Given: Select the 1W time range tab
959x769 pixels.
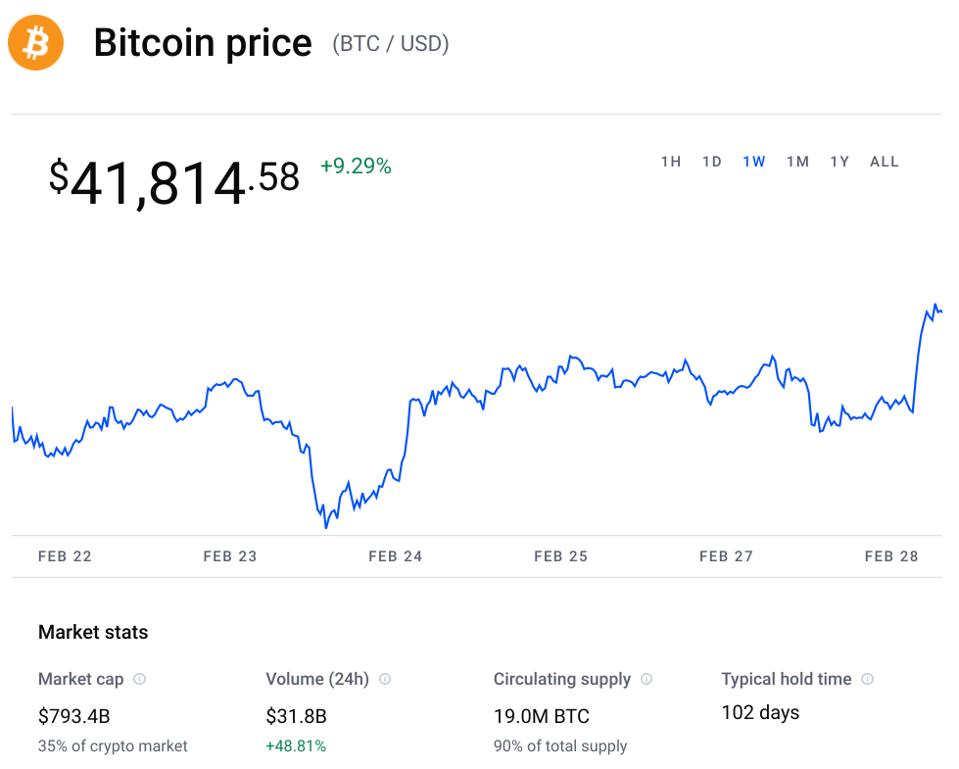Looking at the screenshot, I should pyautogui.click(x=754, y=162).
